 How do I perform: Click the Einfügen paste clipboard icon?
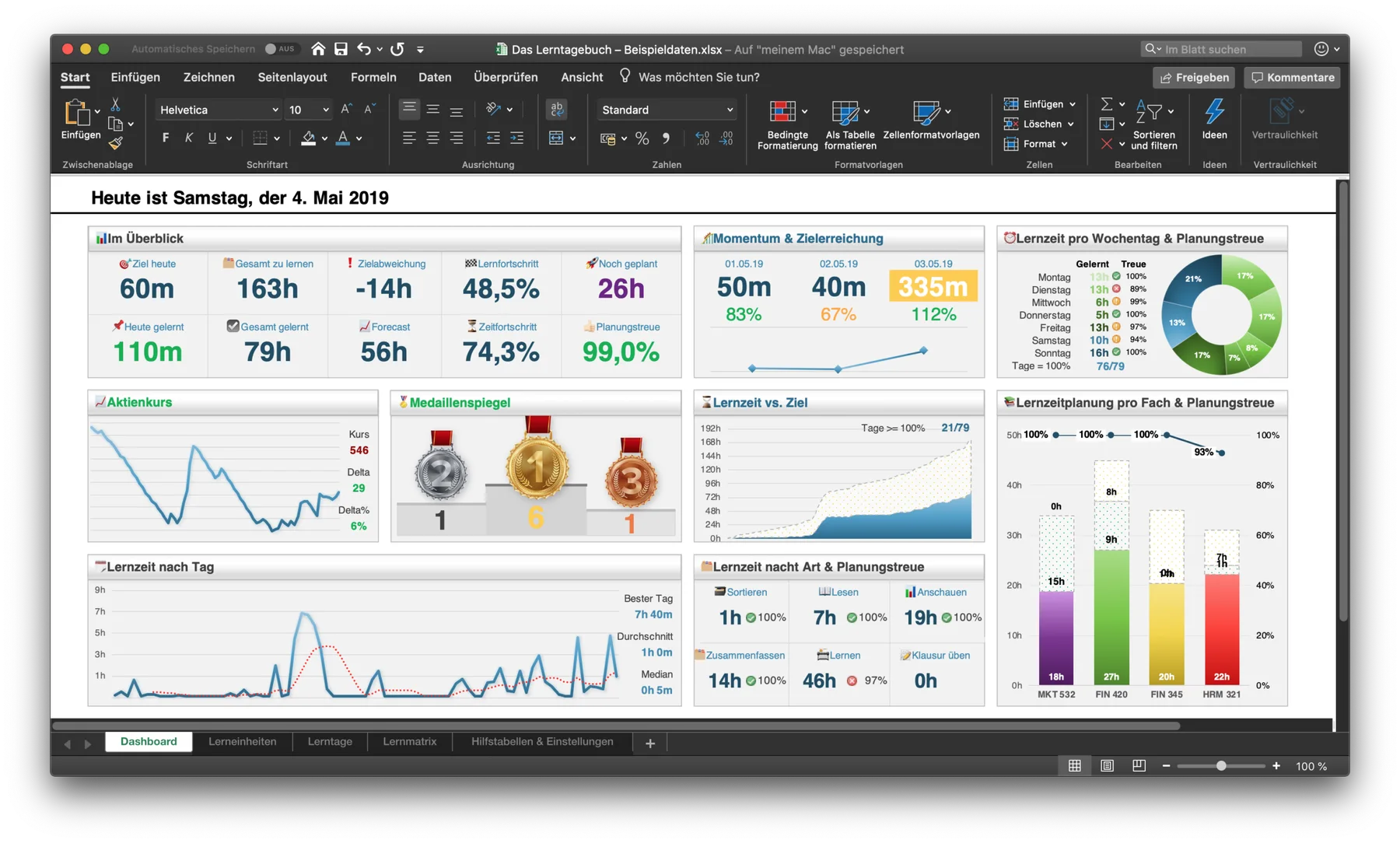click(77, 113)
